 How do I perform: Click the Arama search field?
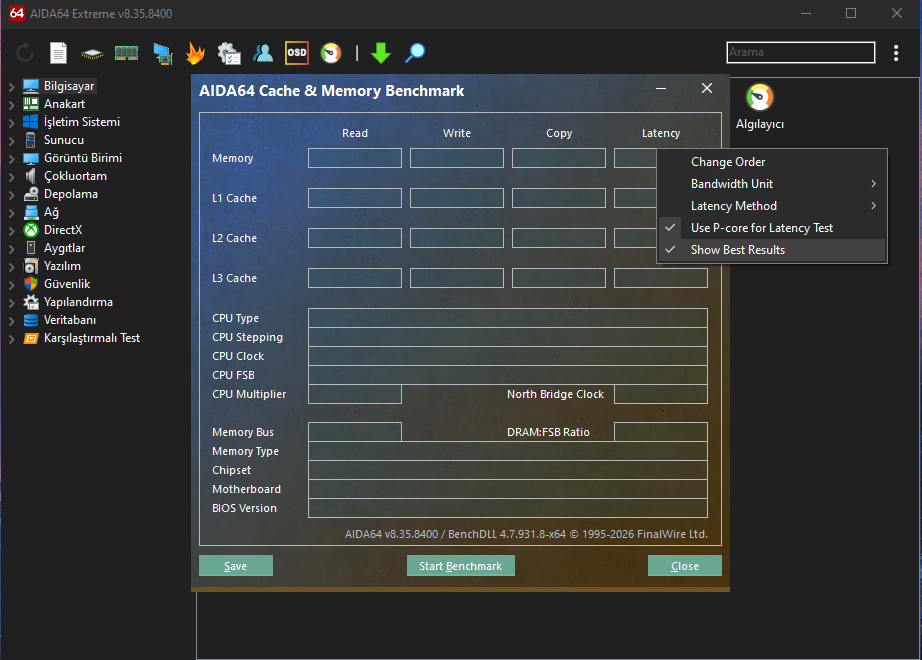tap(801, 52)
